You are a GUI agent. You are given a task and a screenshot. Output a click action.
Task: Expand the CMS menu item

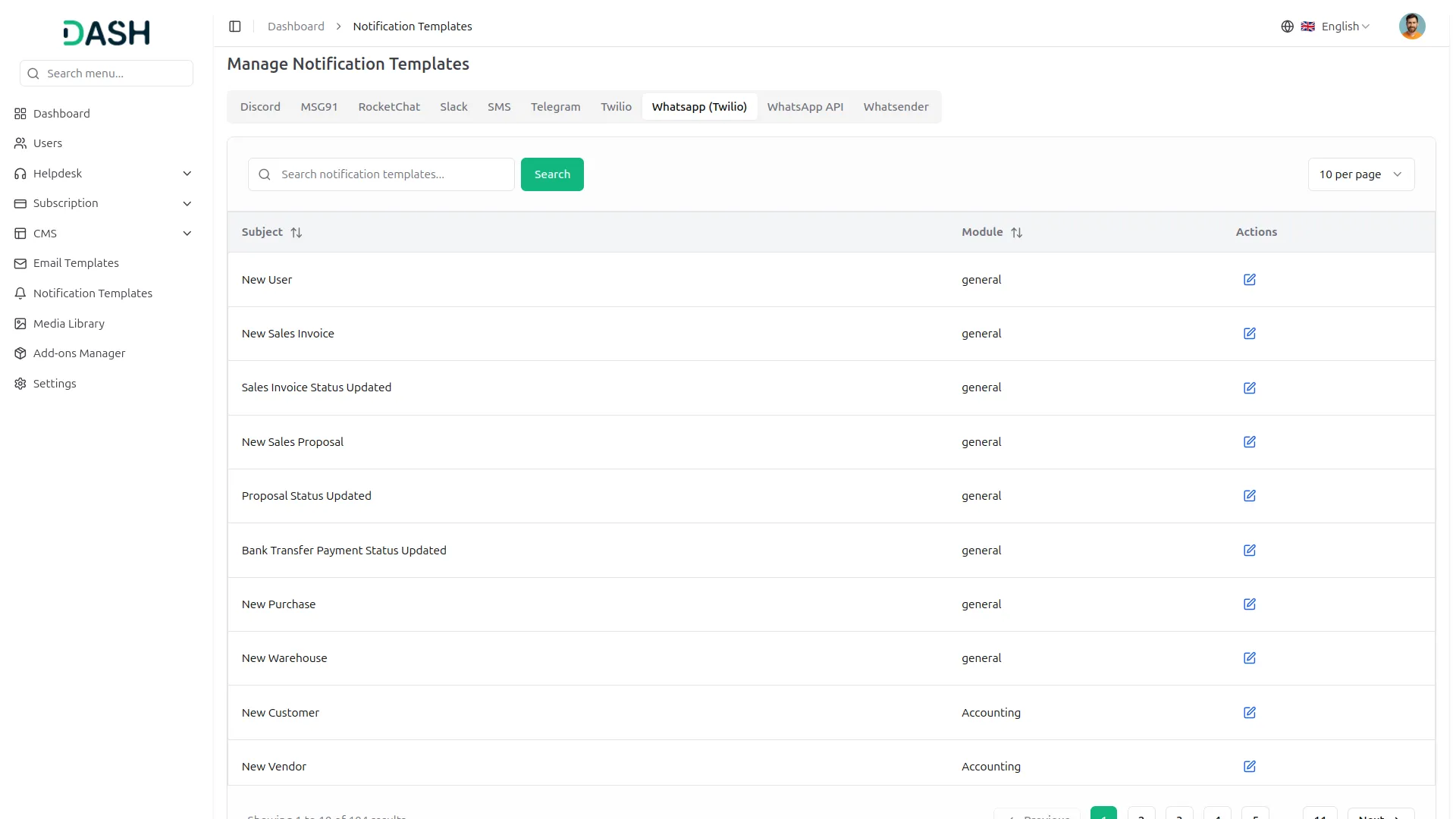click(x=187, y=233)
